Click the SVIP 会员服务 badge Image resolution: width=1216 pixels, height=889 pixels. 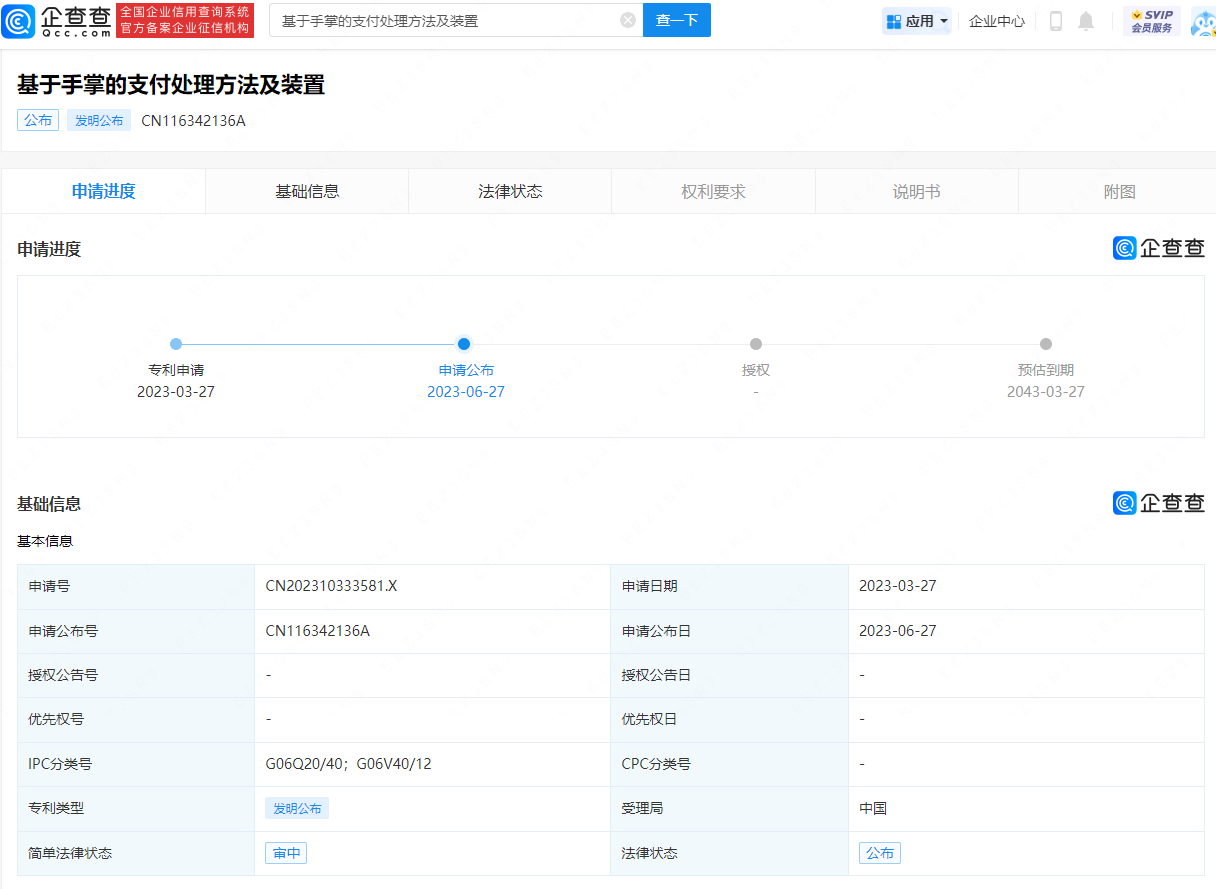[x=1152, y=21]
